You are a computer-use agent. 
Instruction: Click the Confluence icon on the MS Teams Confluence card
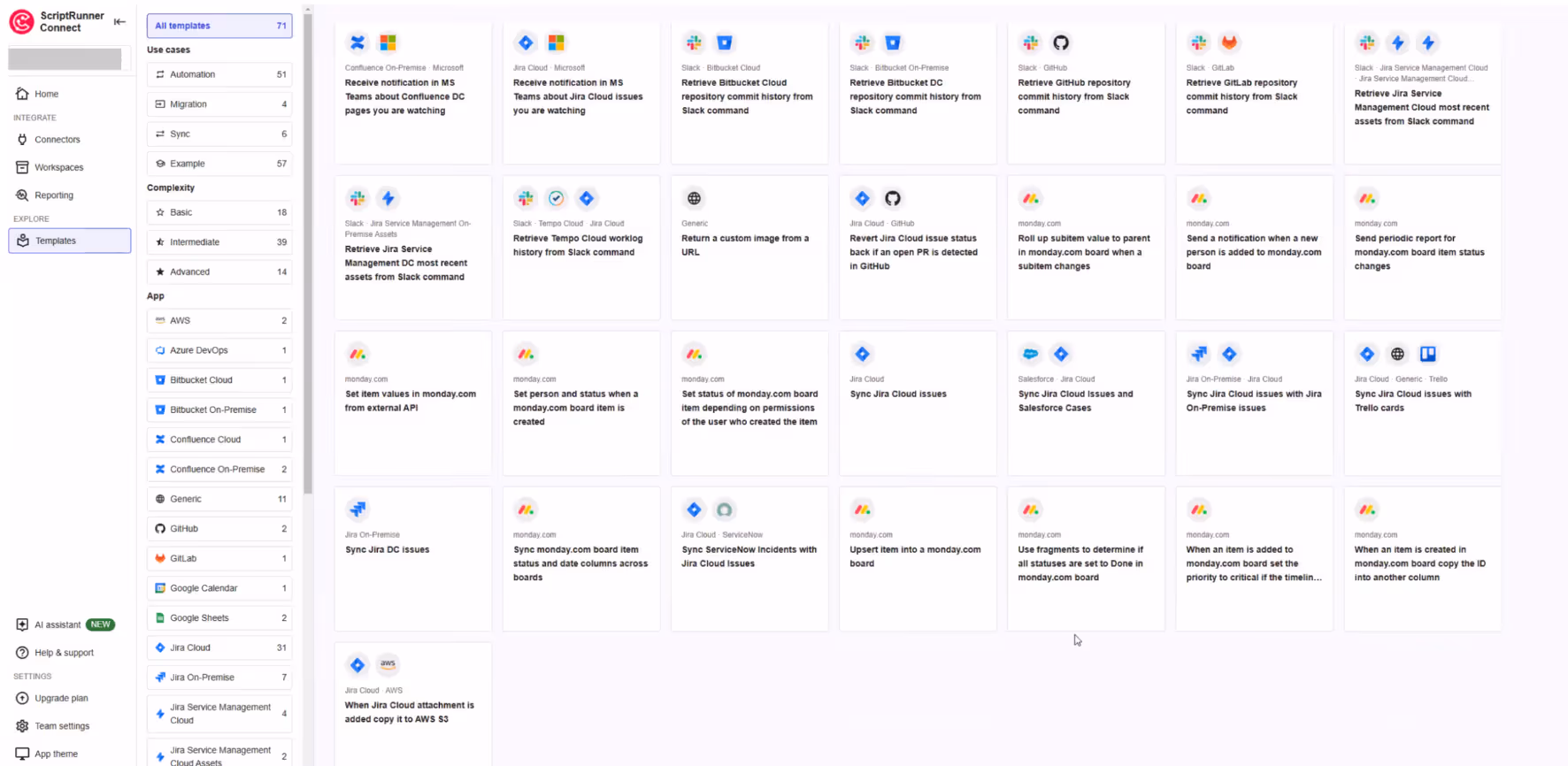tap(357, 42)
